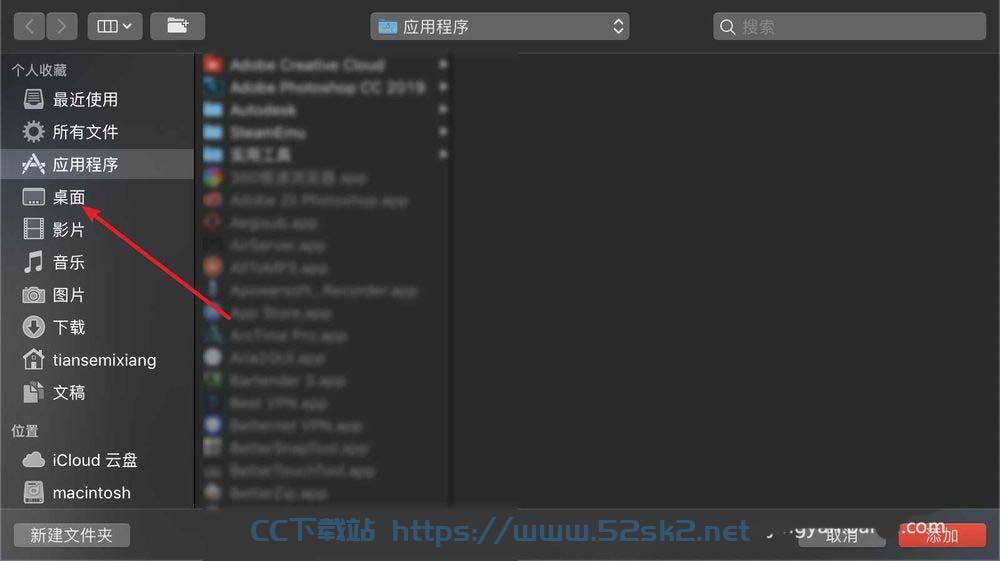Open 影片 movies folder

[97, 230]
